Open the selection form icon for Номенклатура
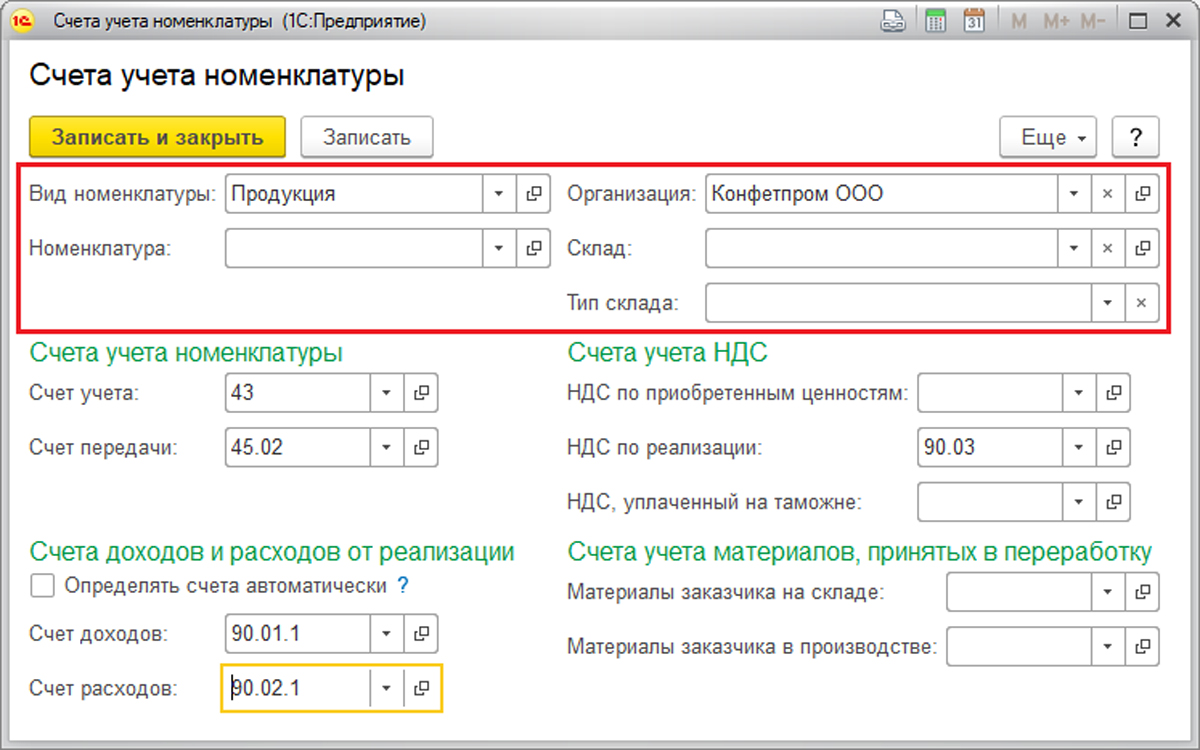Image resolution: width=1200 pixels, height=750 pixels. 534,247
